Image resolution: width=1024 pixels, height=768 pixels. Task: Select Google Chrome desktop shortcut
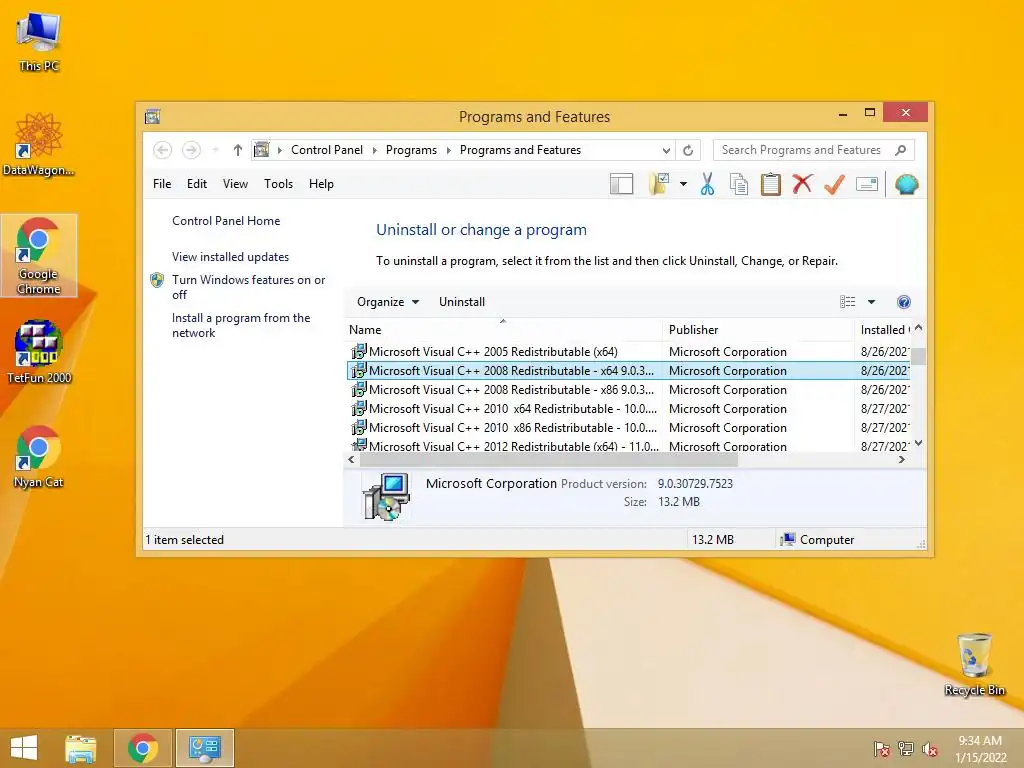(39, 255)
